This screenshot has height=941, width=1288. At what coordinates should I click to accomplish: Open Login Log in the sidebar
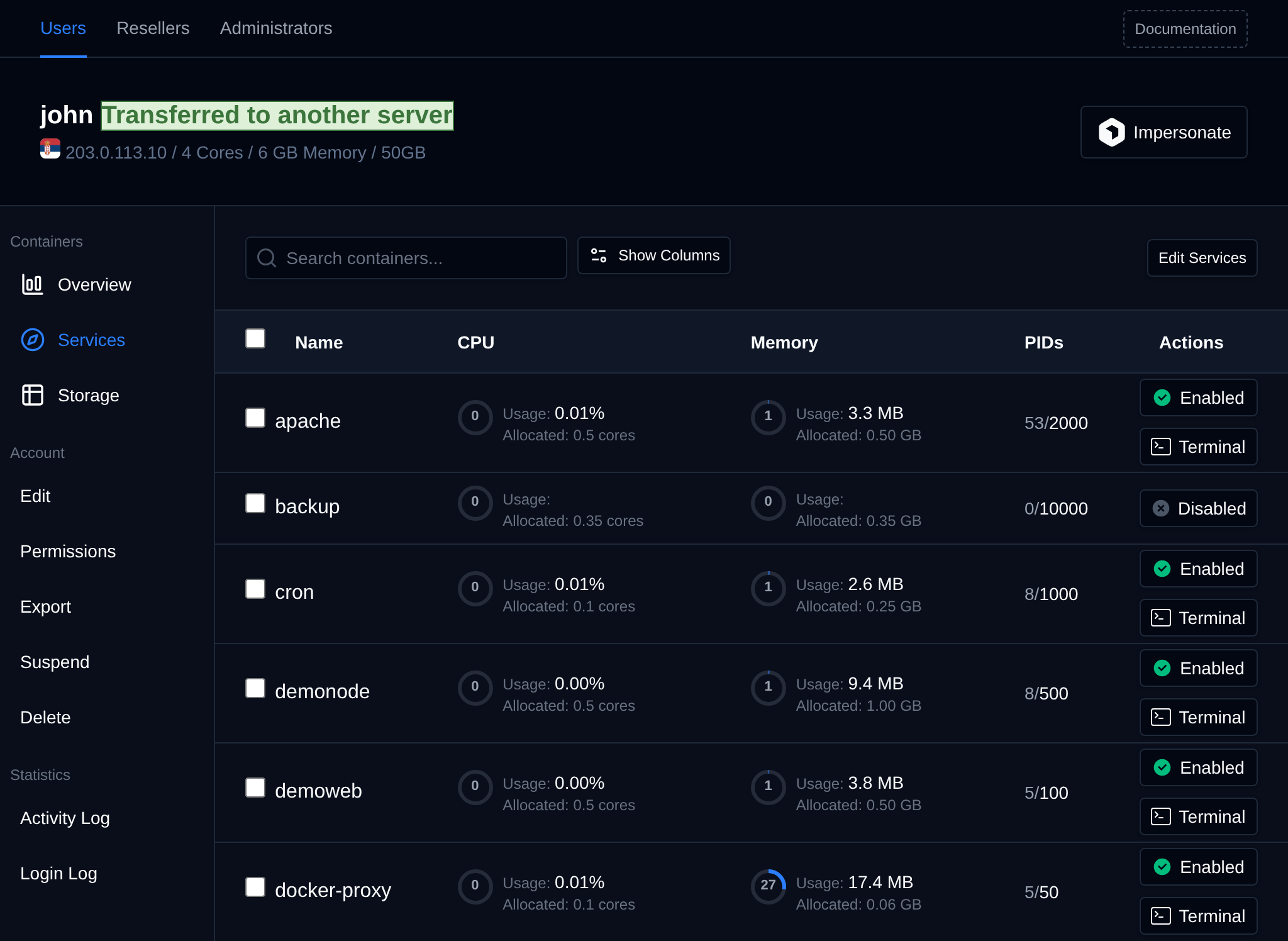click(x=58, y=874)
